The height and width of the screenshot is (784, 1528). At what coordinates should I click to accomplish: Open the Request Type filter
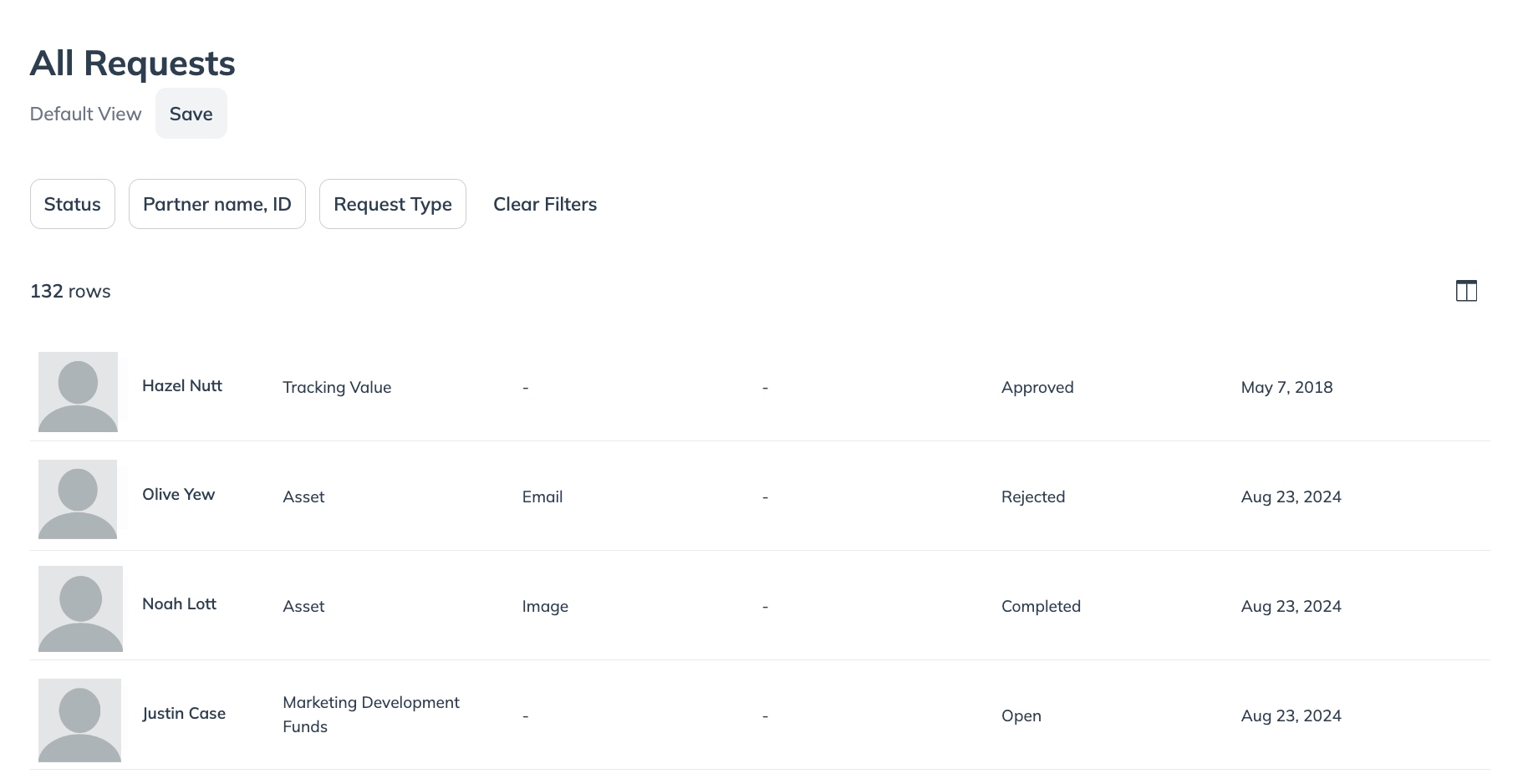click(x=392, y=204)
